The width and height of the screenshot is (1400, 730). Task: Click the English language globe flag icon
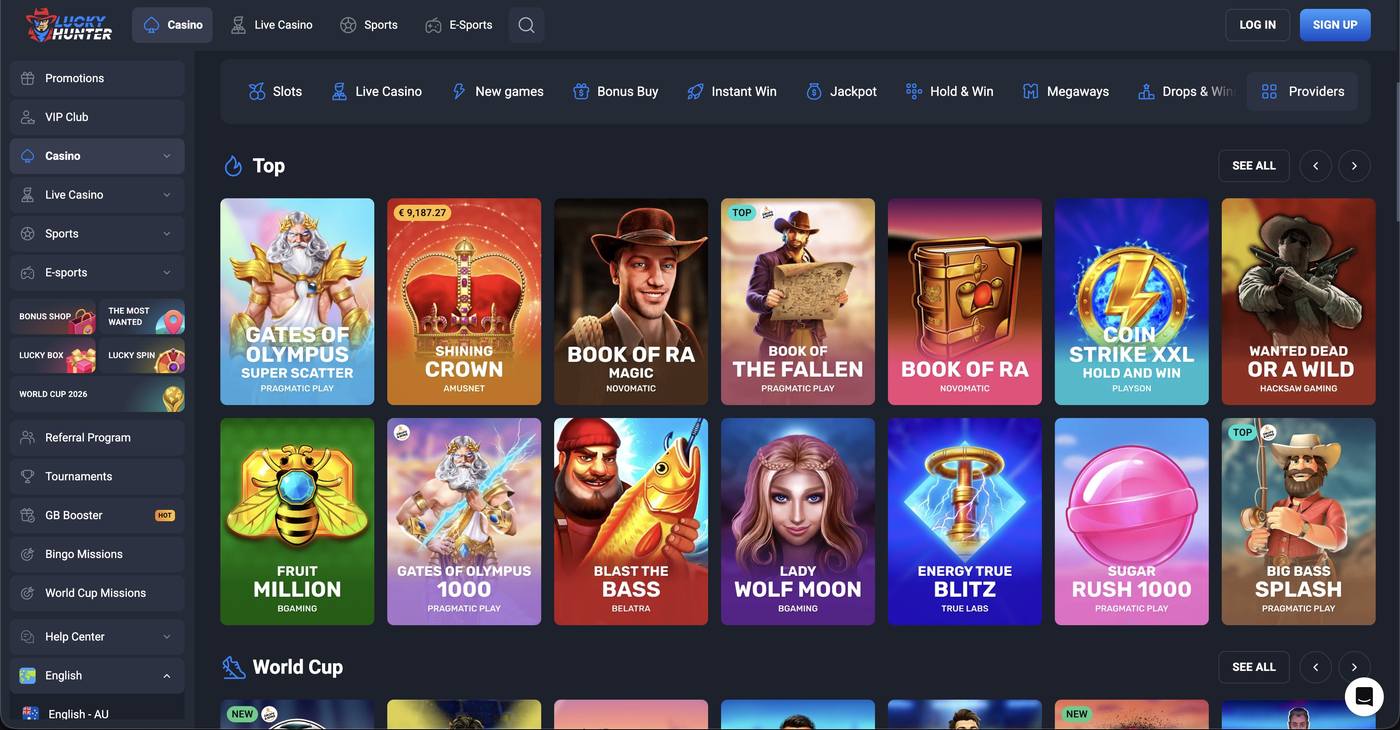[28, 676]
